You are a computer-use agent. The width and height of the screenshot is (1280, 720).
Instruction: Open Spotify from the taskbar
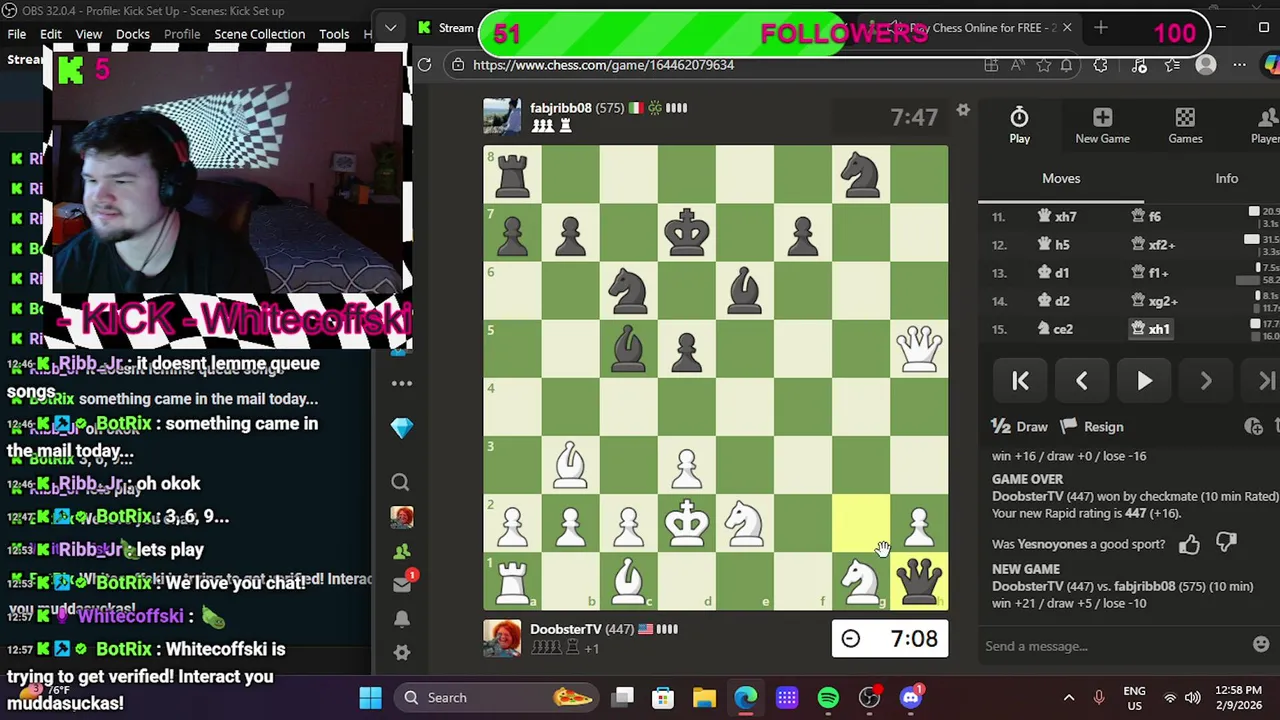(828, 698)
